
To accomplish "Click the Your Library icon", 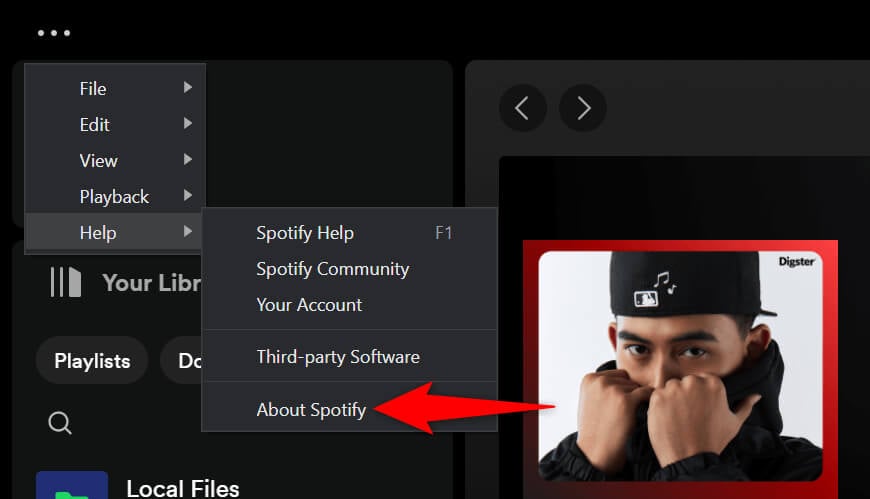I will point(65,283).
